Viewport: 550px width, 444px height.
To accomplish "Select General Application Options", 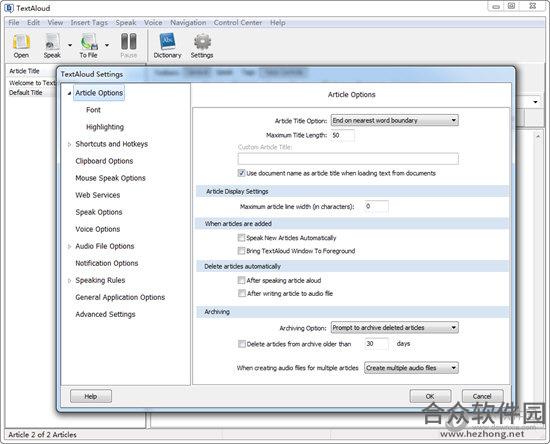I will point(120,297).
